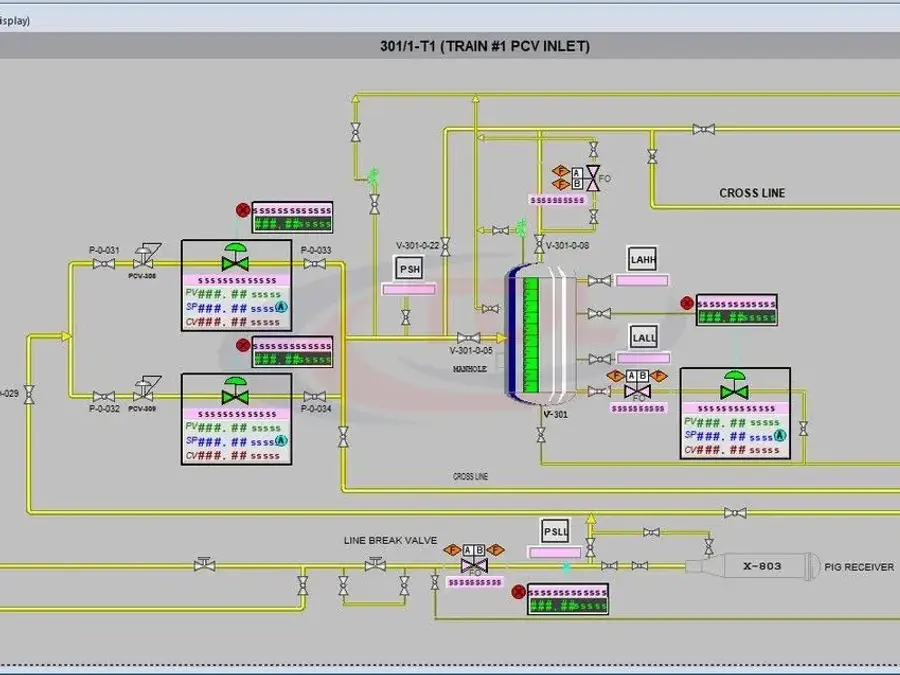Screen dimensions: 900x675
Task: Select the P-0-033 valve symbol
Action: pyautogui.click(x=315, y=263)
